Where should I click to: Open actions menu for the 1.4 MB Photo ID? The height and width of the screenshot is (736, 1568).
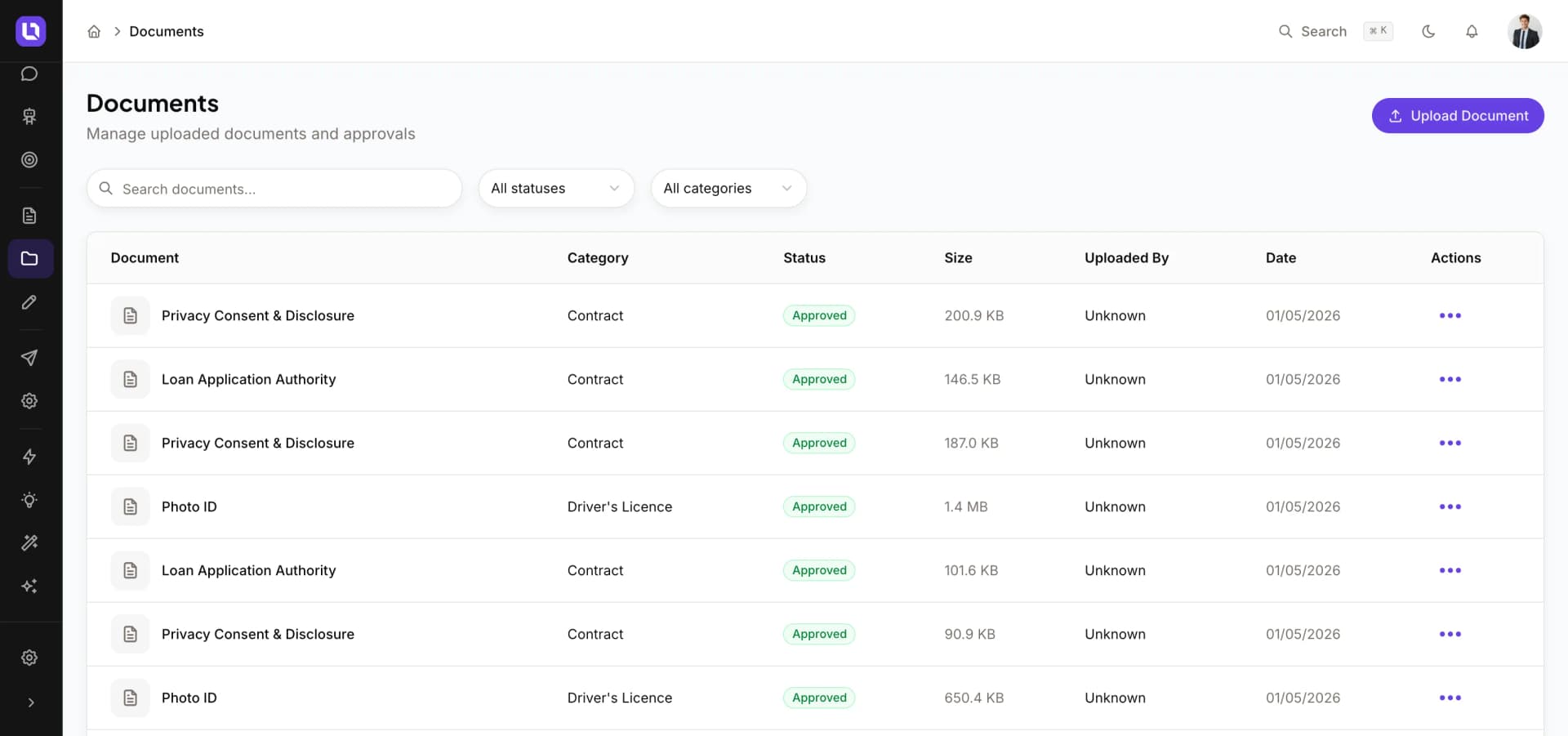pos(1450,506)
